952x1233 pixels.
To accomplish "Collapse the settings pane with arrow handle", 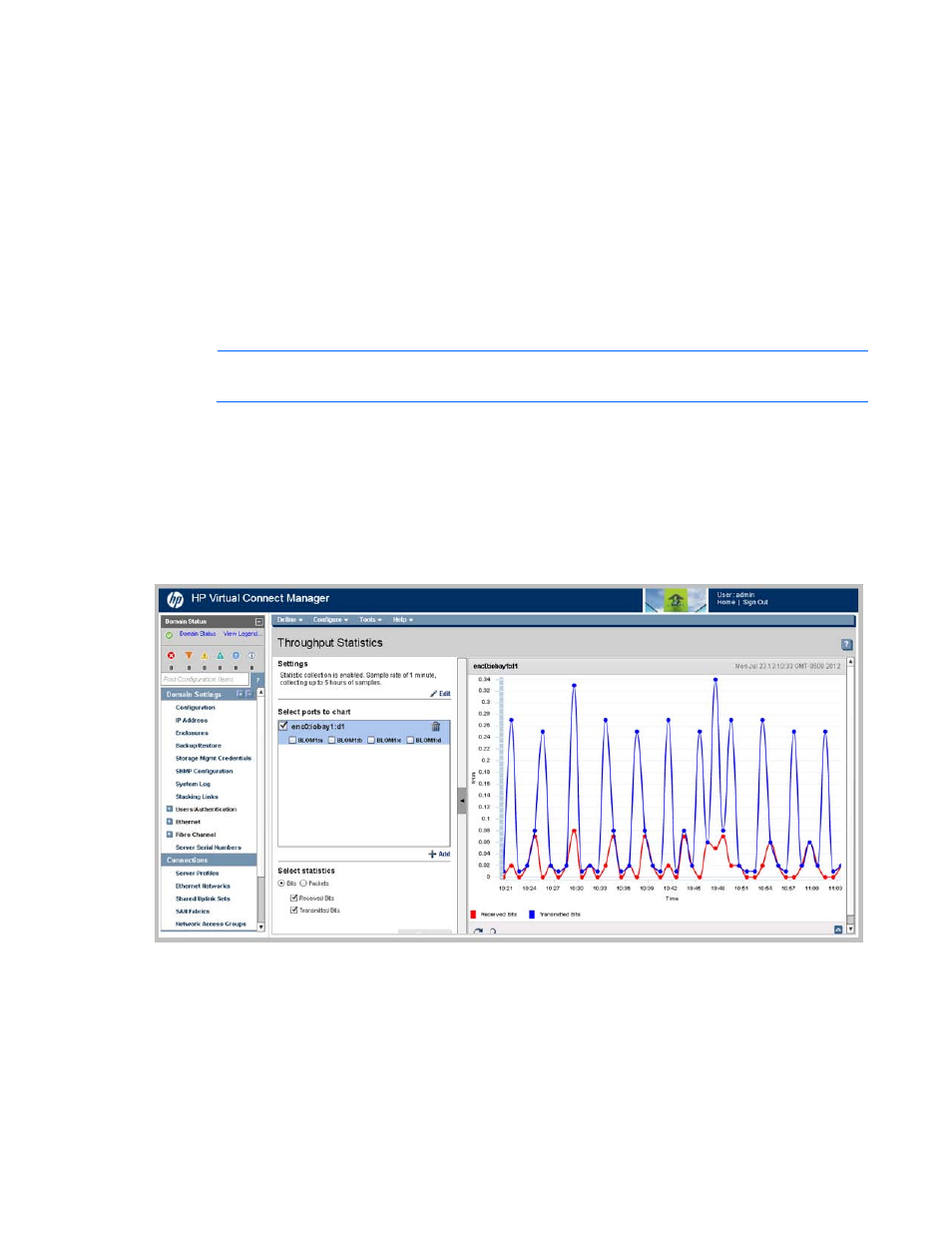I will click(462, 801).
